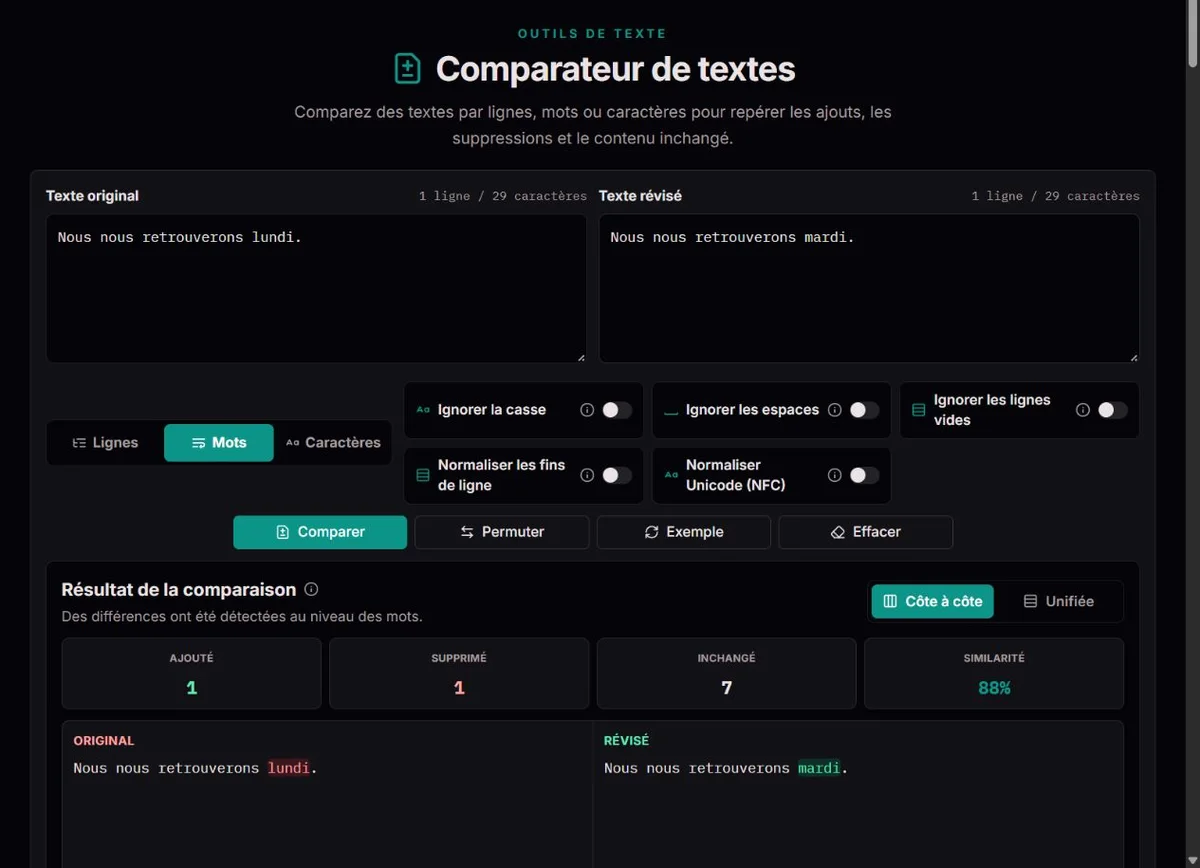Click info icon next to Ignorer la casse
The width and height of the screenshot is (1200, 868).
pyautogui.click(x=587, y=410)
